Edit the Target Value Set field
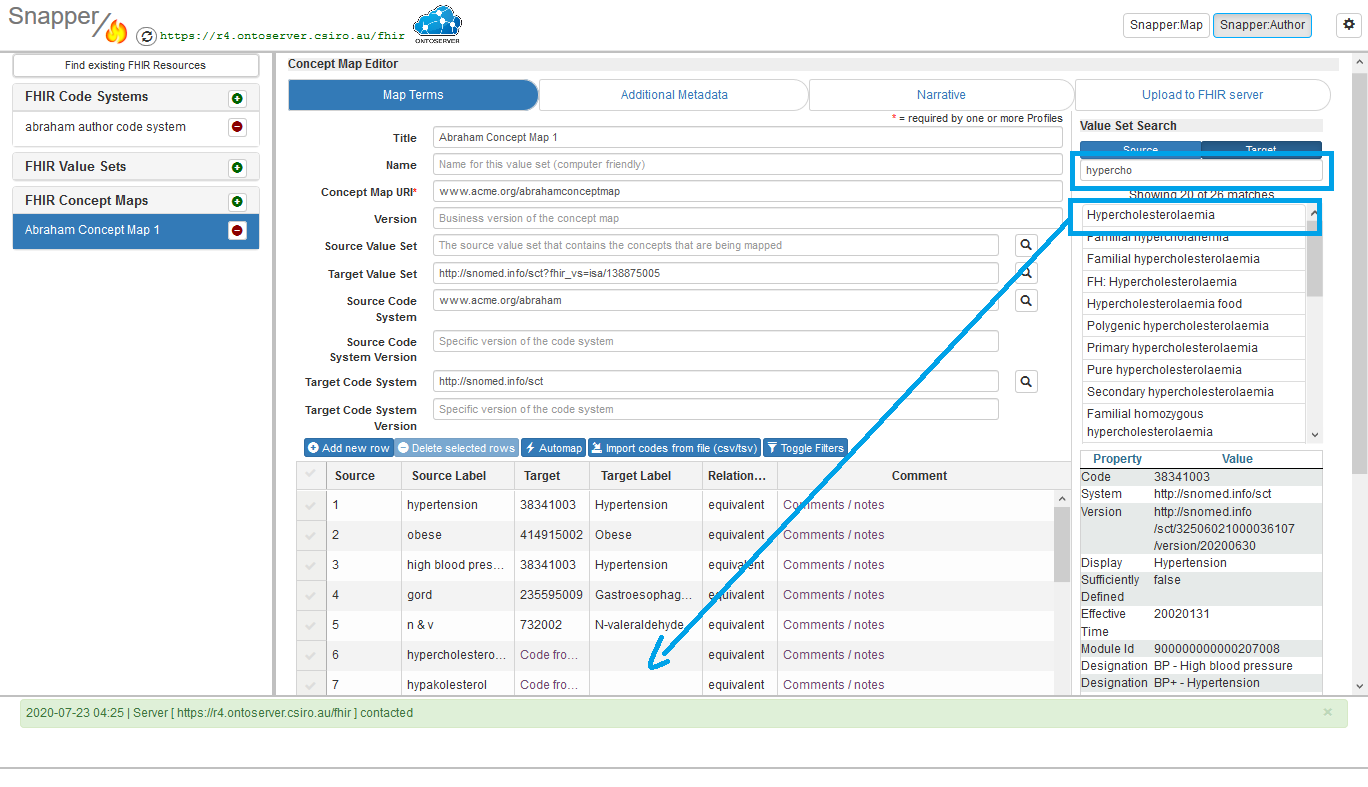The image size is (1368, 787). tap(716, 273)
